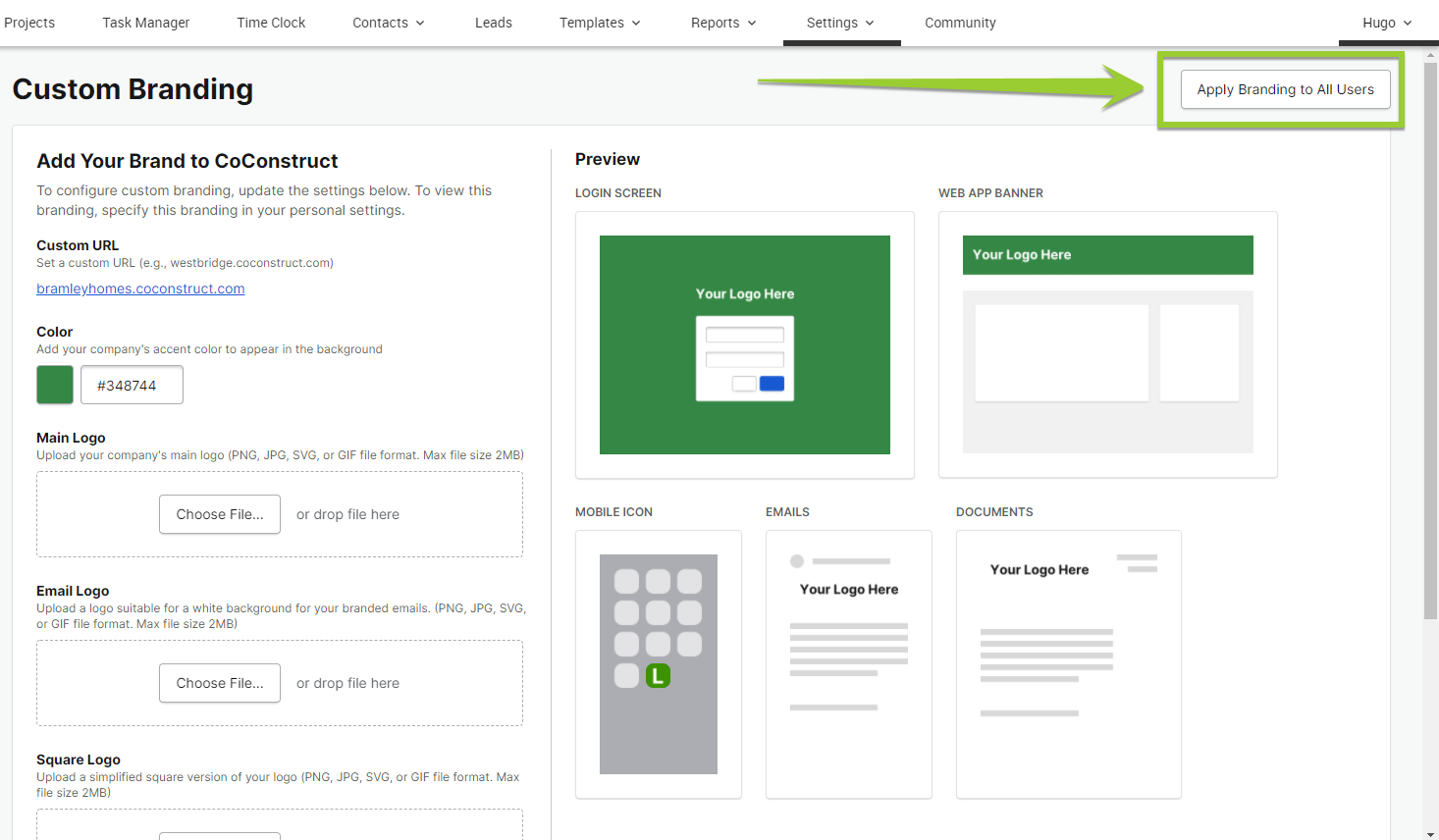1439x840 pixels.
Task: Expand the Reports dropdown menu
Action: pyautogui.click(x=723, y=23)
